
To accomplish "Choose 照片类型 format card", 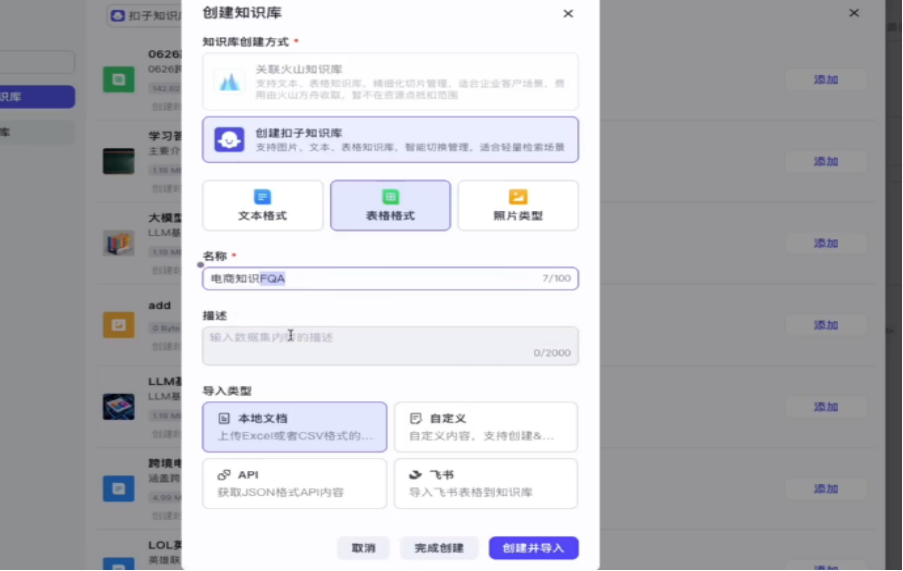I will click(518, 205).
